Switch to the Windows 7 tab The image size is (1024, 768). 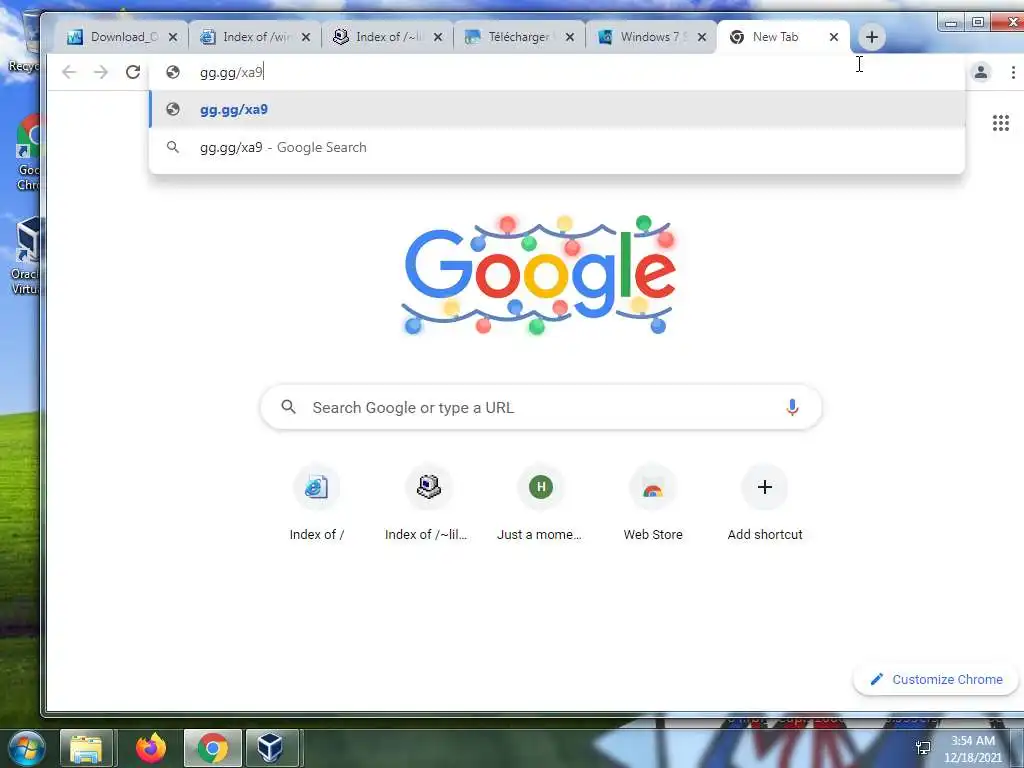click(652, 37)
